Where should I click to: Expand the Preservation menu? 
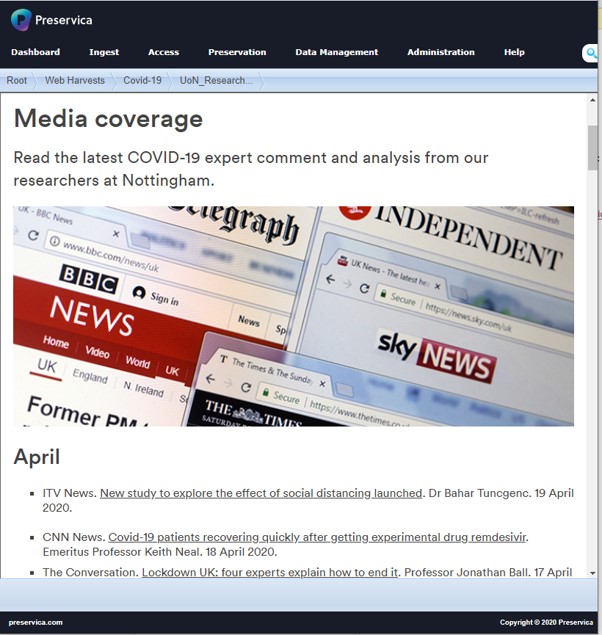tap(237, 52)
